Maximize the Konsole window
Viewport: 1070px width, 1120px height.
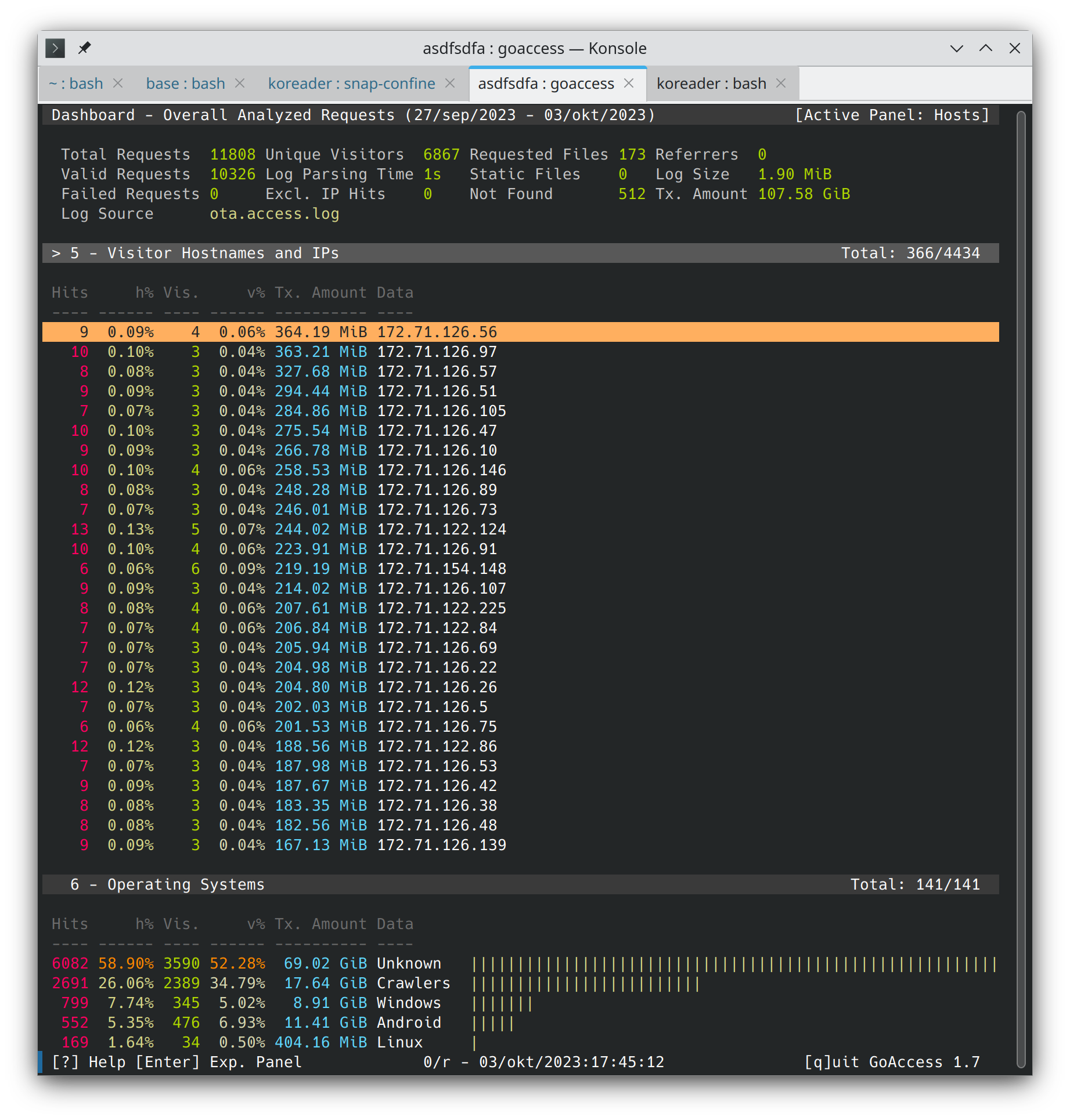coord(986,48)
